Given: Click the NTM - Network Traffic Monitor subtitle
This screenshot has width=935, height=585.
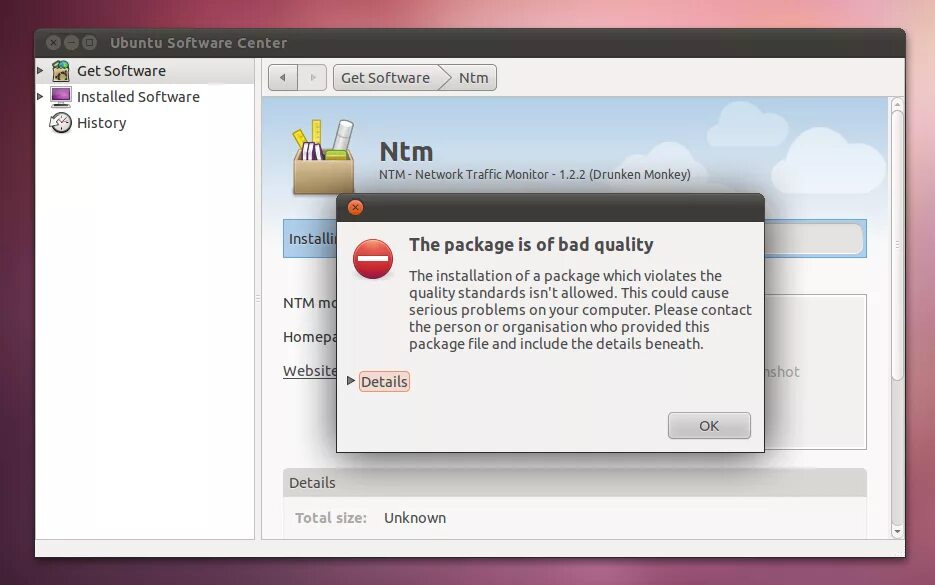Looking at the screenshot, I should coord(535,175).
